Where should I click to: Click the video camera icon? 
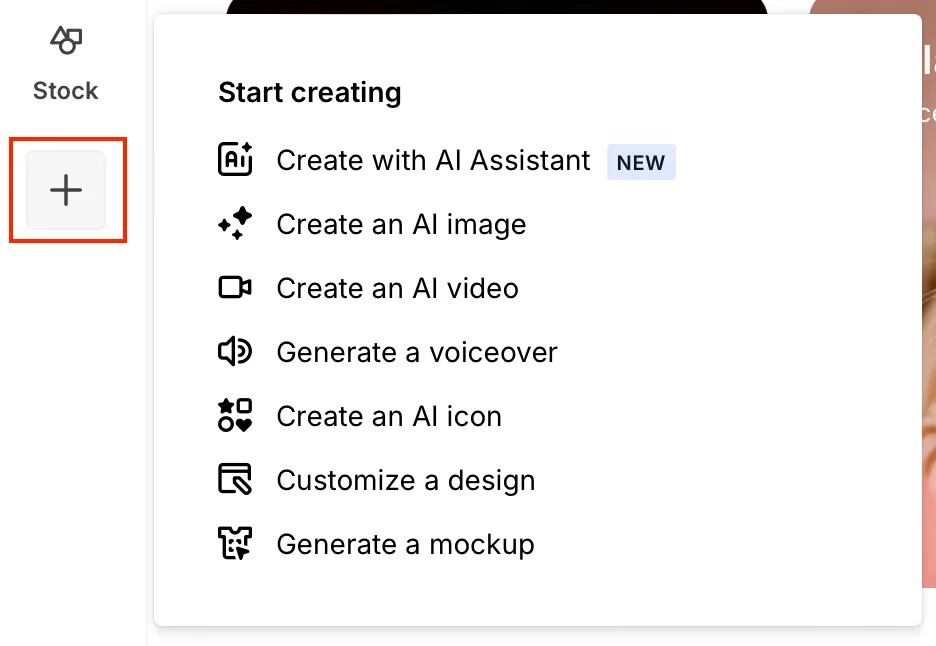click(235, 288)
